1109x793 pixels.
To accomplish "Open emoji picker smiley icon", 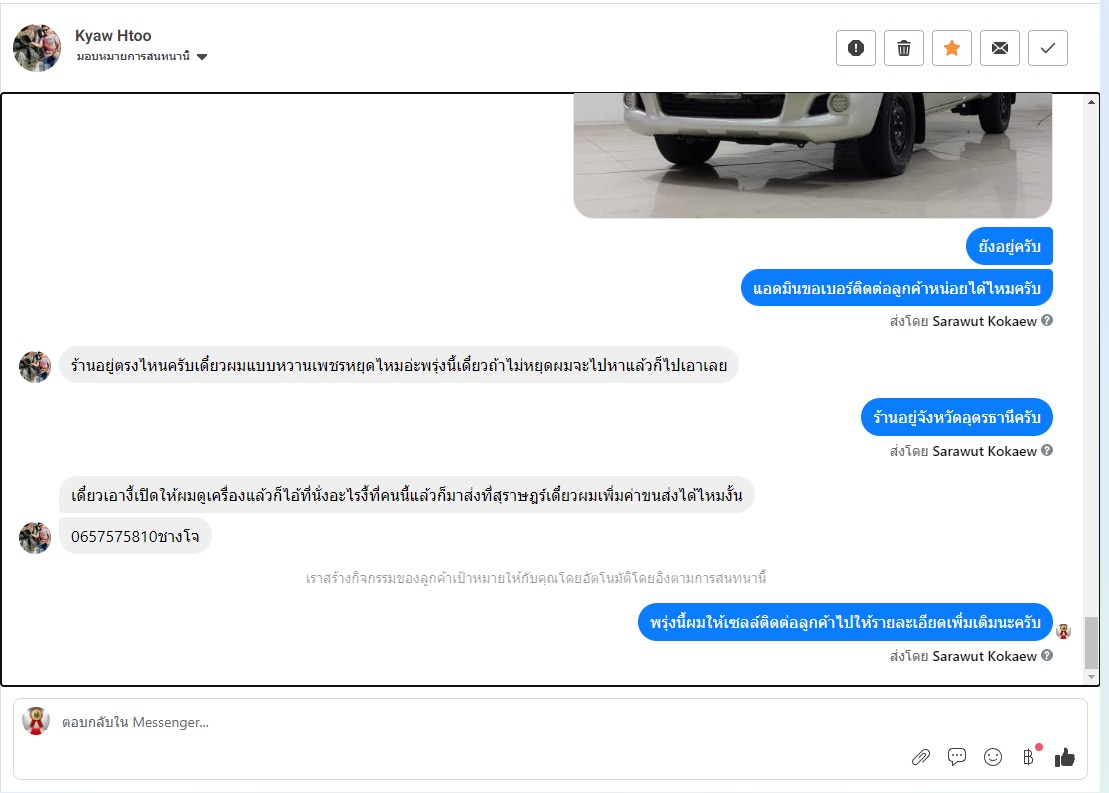I will pyautogui.click(x=993, y=757).
